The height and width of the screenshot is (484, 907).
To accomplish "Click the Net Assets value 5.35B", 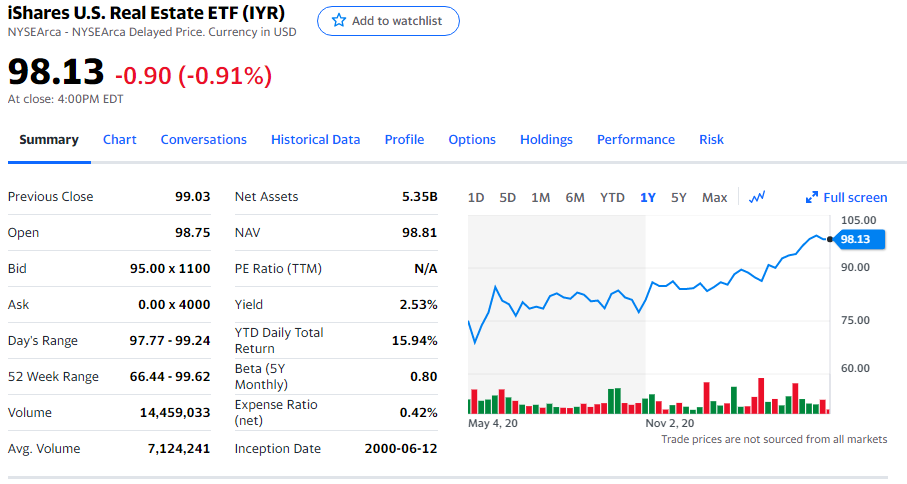I will [x=420, y=197].
